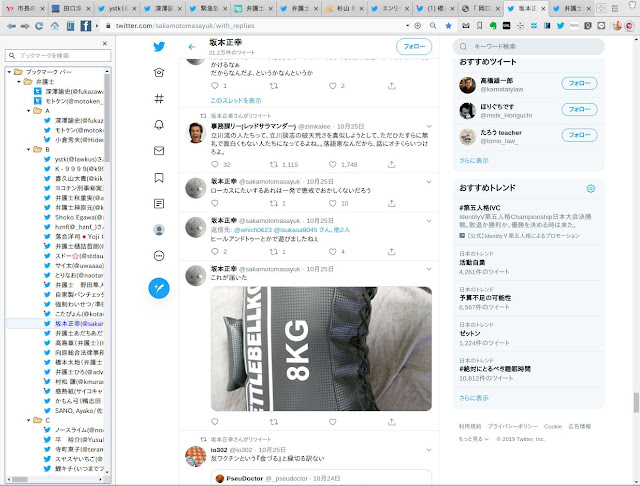Reply to the tweet with 32 replies

pos(215,164)
